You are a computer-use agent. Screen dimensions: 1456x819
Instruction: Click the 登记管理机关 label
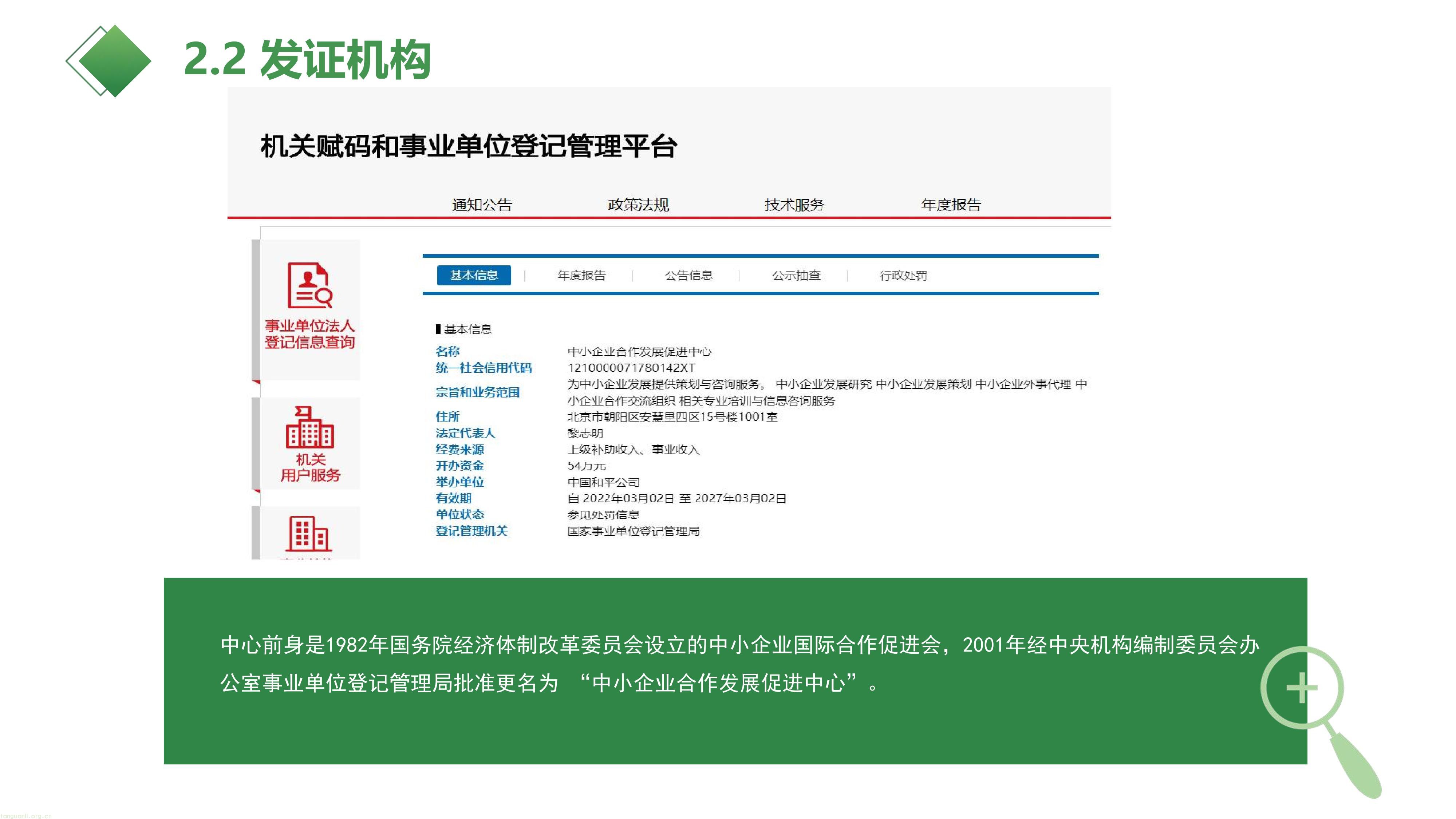click(x=471, y=531)
